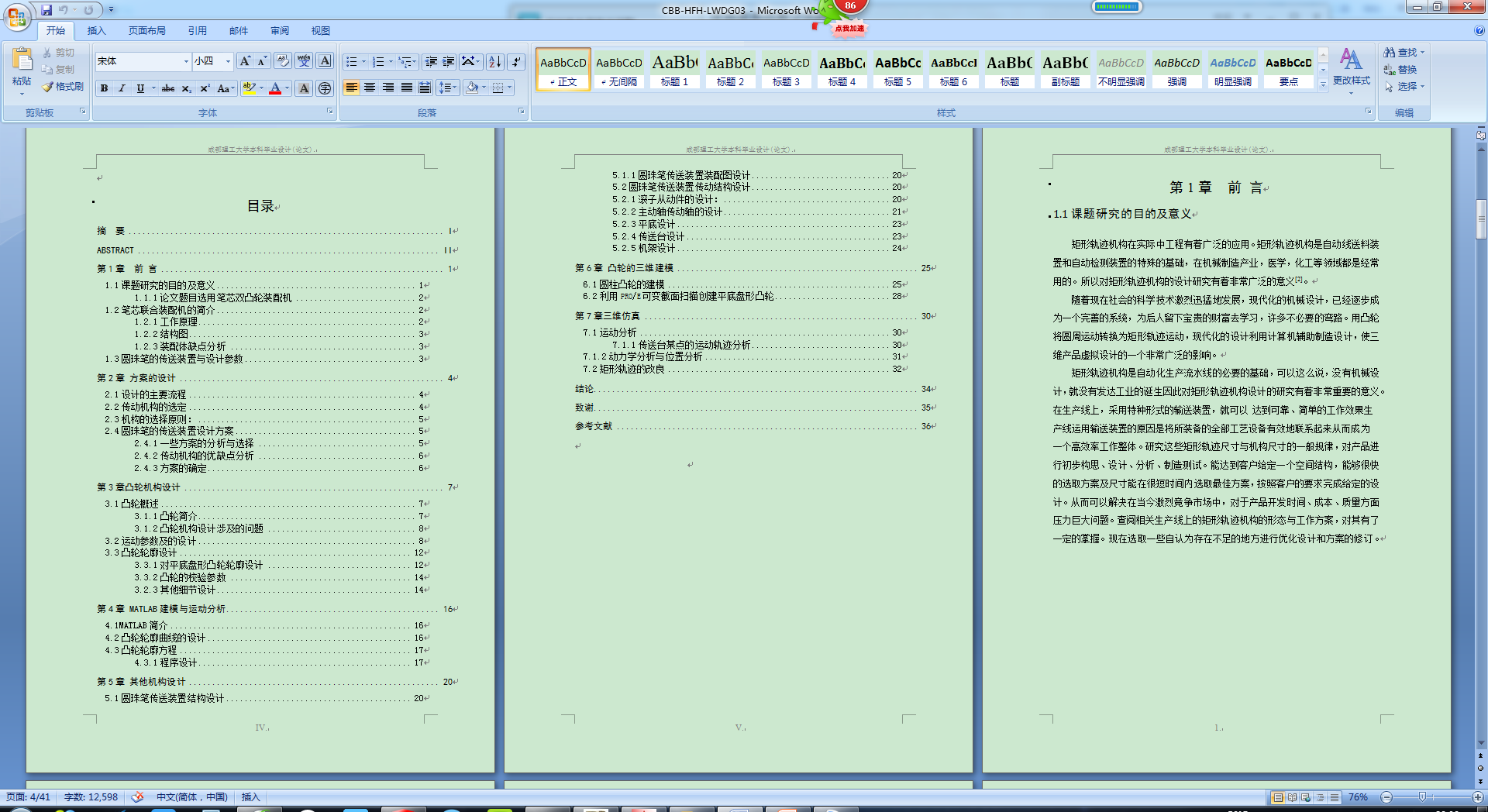1488x812 pixels.
Task: Toggle Strikethrough formatting
Action: [168, 88]
